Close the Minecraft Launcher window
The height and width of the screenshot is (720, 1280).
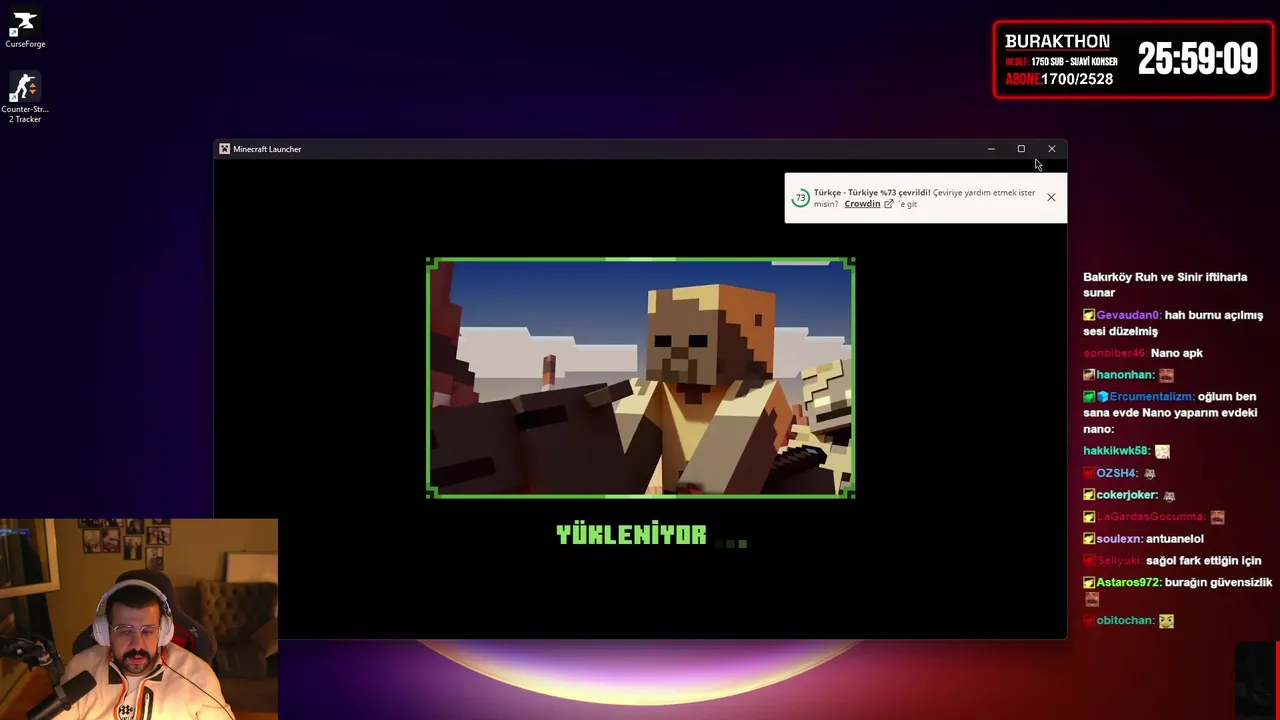pyautogui.click(x=1052, y=149)
